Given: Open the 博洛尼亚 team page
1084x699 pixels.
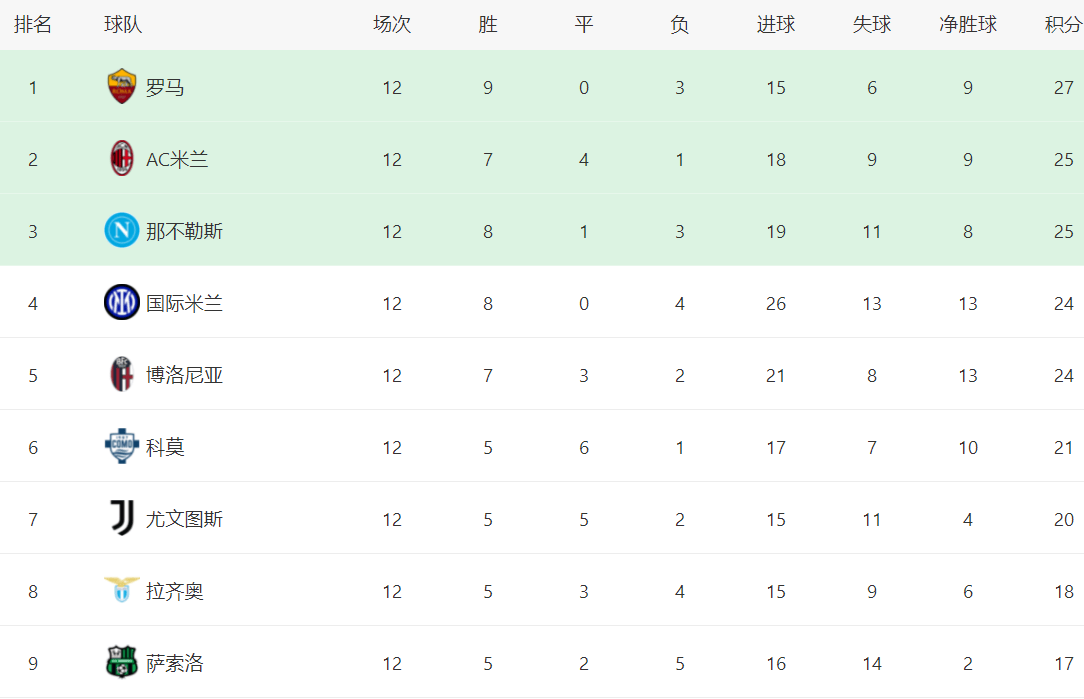Looking at the screenshot, I should click(x=184, y=376).
